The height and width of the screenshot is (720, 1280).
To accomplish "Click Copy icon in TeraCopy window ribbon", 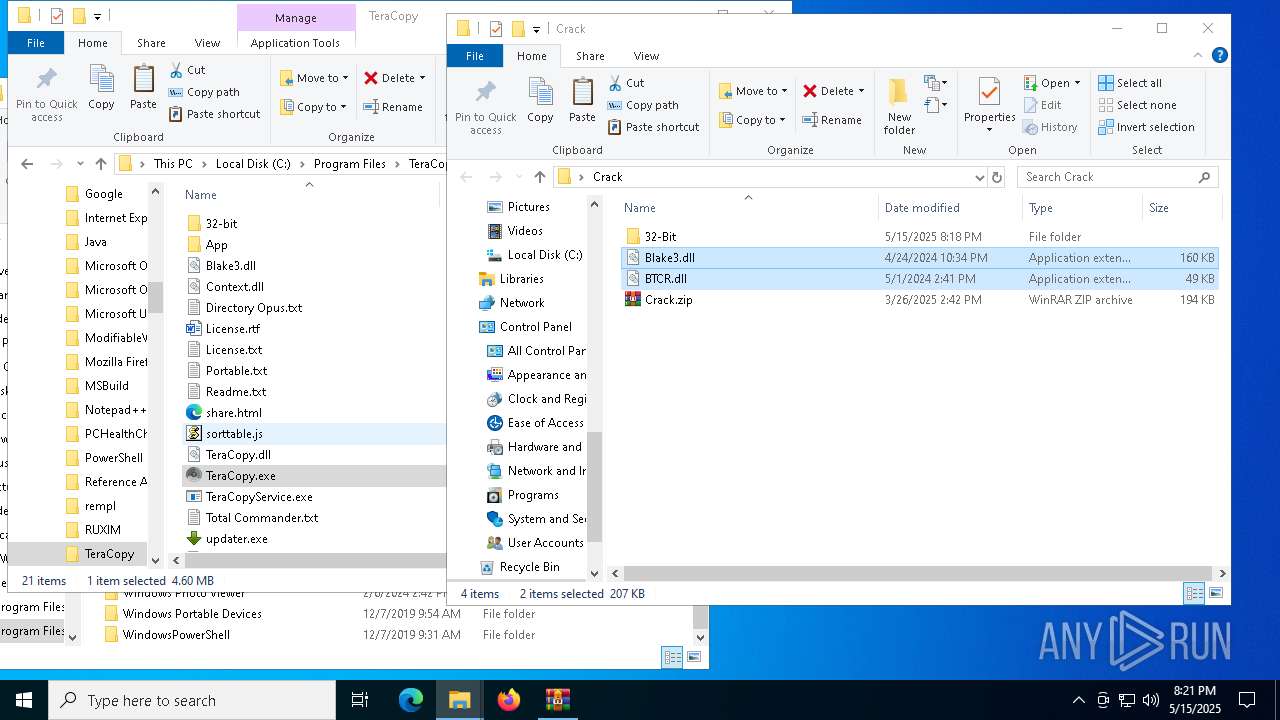I will click(x=101, y=88).
